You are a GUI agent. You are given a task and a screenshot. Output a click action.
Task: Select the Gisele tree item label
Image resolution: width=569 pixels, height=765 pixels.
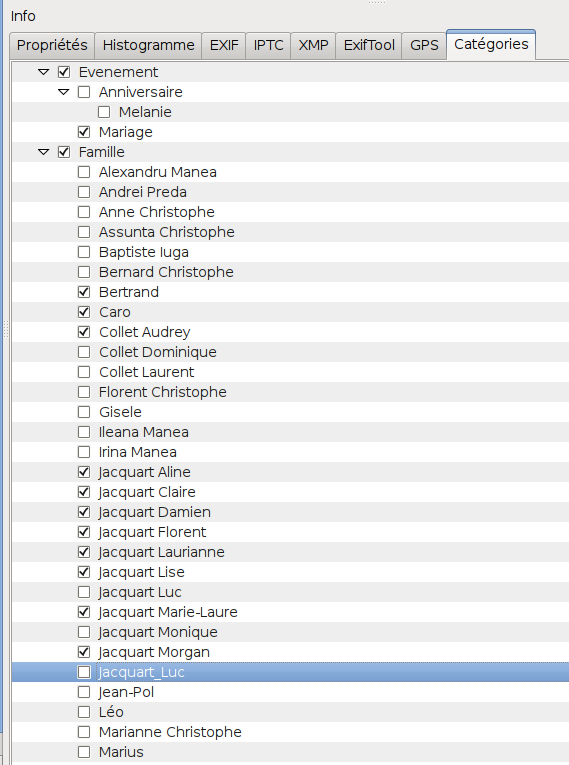(121, 412)
